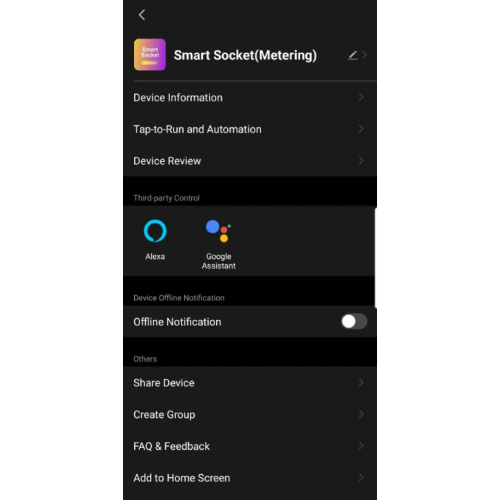Expand Device Information chevron
Screen dimensions: 500x500
(x=361, y=97)
